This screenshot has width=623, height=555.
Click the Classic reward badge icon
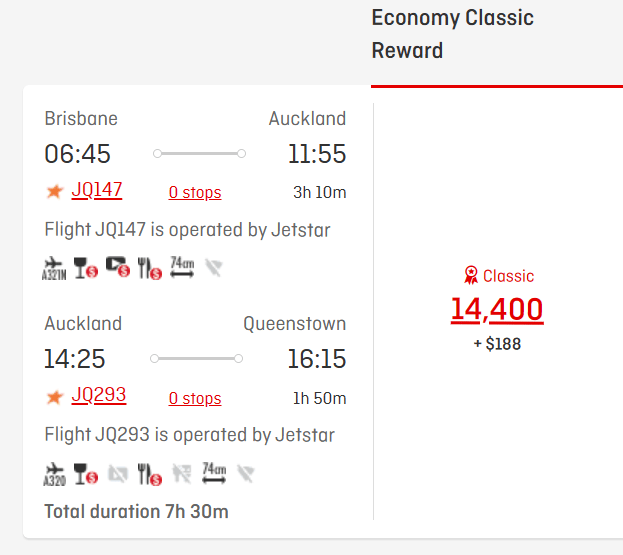pos(471,276)
